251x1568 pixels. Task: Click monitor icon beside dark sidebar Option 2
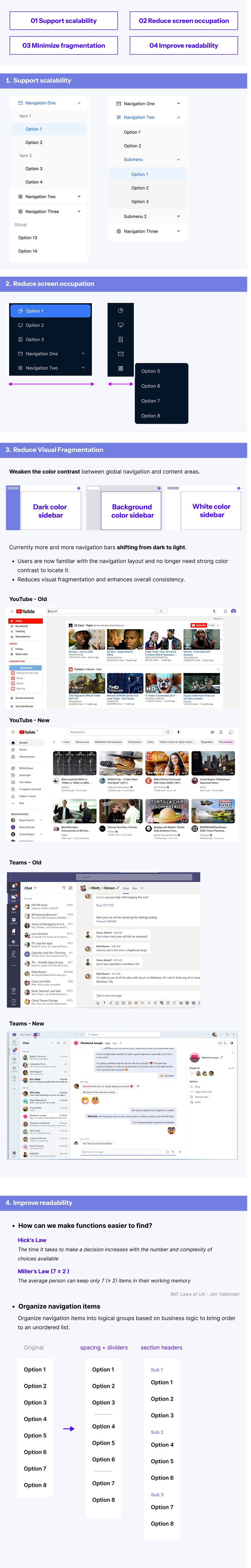point(20,325)
